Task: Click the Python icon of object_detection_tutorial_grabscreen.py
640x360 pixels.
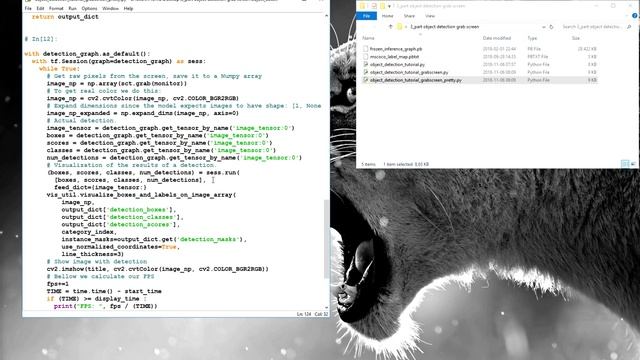Action: (366, 72)
